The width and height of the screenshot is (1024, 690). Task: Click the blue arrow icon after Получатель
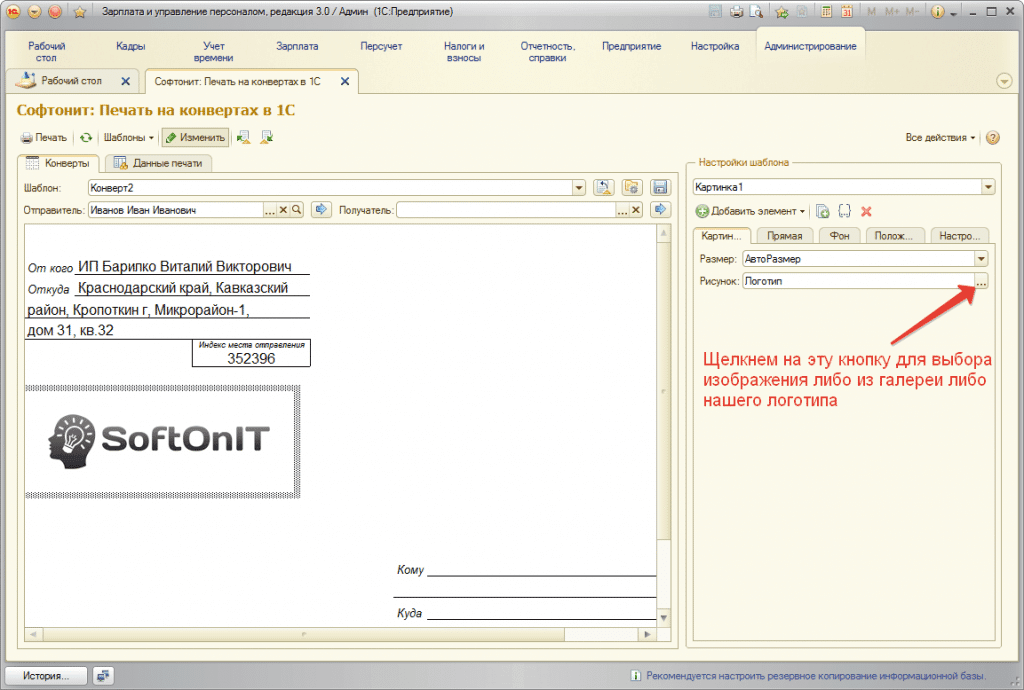tap(660, 210)
